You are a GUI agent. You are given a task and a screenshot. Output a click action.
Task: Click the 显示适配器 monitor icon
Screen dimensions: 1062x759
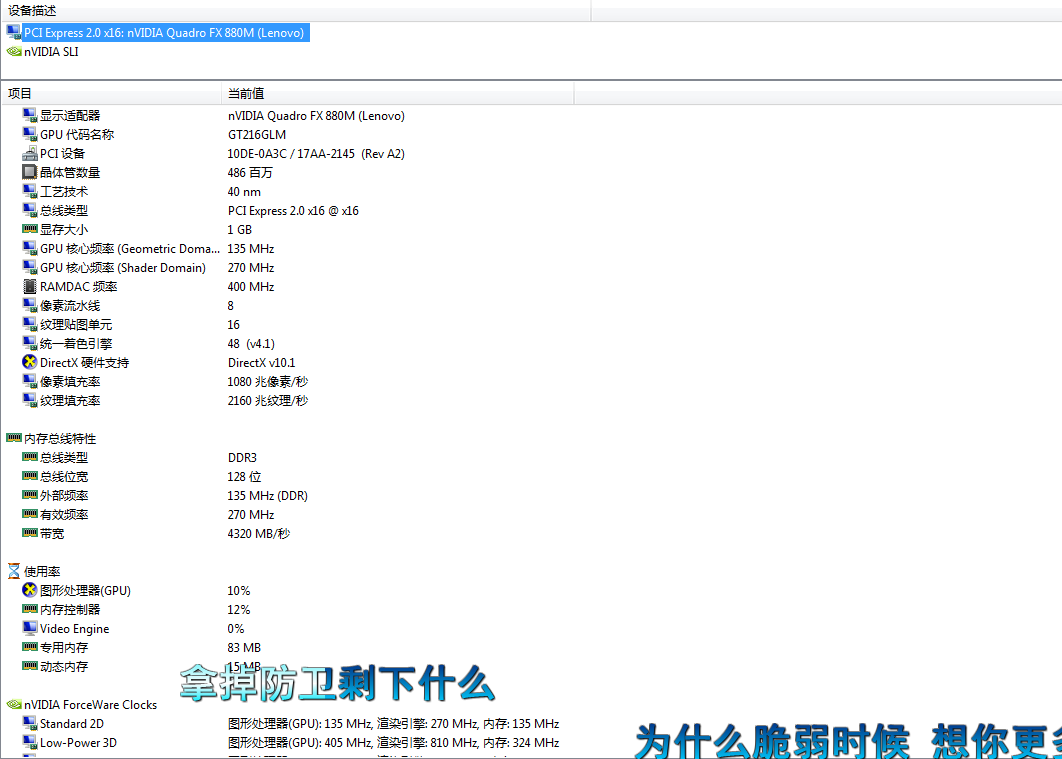pyautogui.click(x=29, y=116)
